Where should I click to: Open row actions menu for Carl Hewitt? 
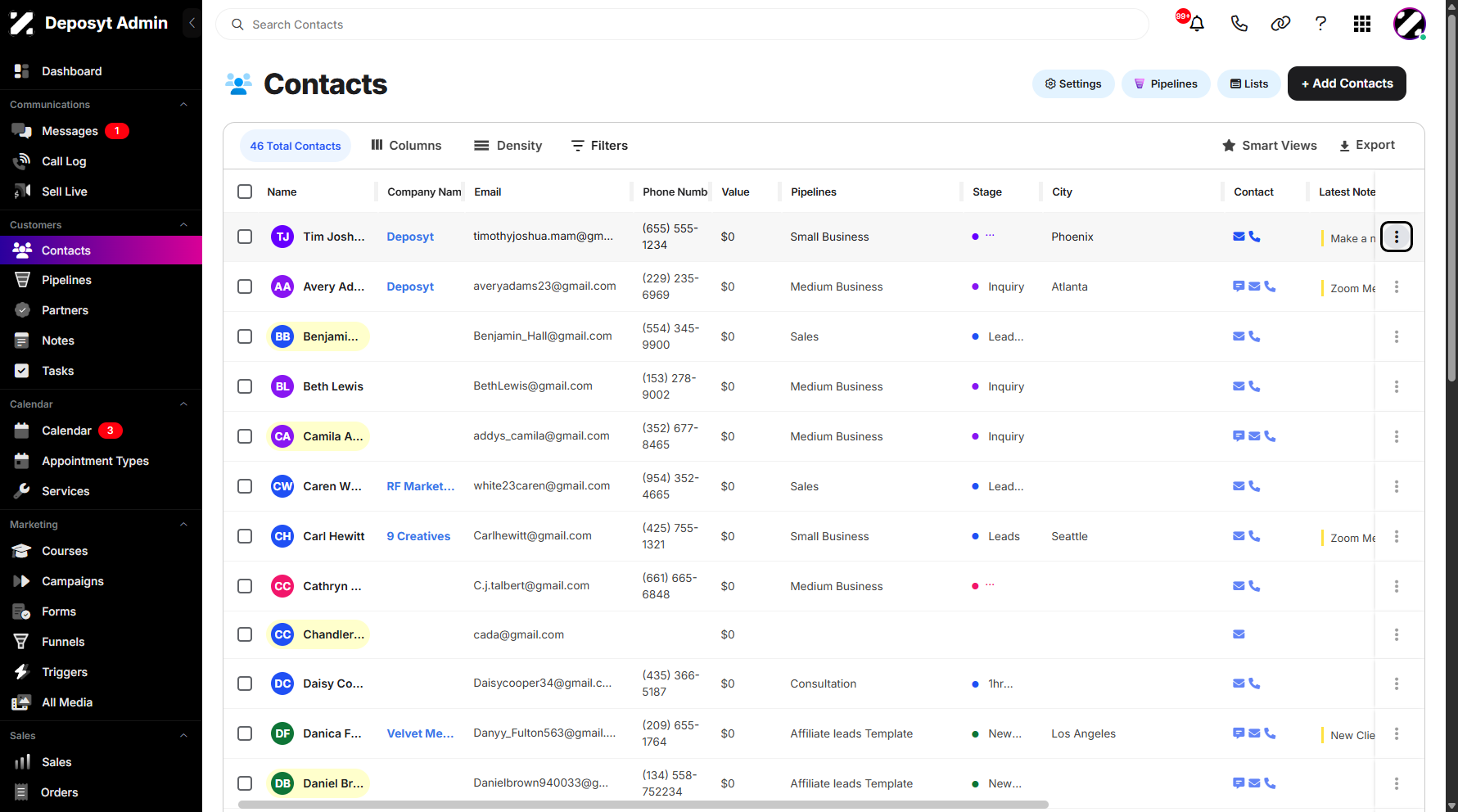tap(1397, 536)
